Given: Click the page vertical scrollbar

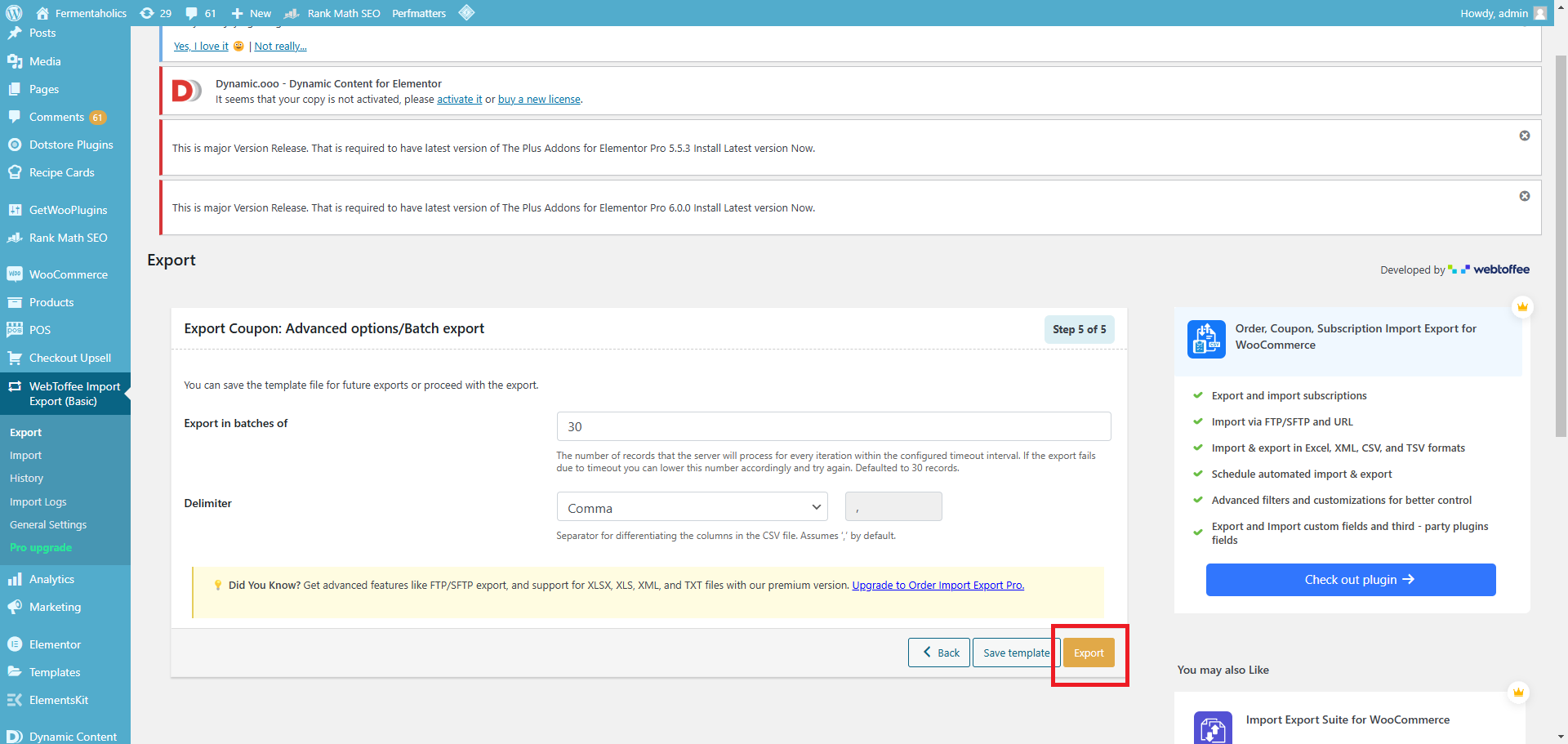Looking at the screenshot, I should (1561, 245).
